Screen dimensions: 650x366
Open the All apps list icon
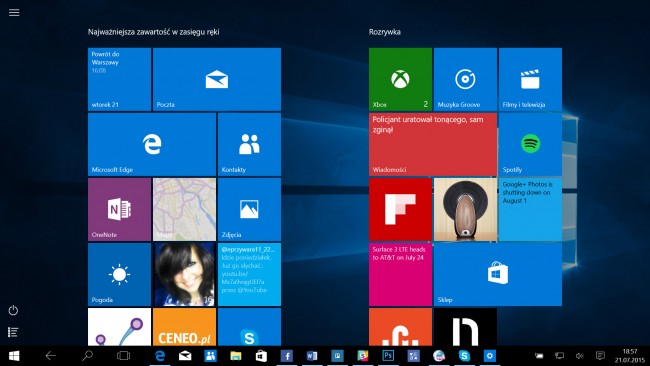(13, 332)
